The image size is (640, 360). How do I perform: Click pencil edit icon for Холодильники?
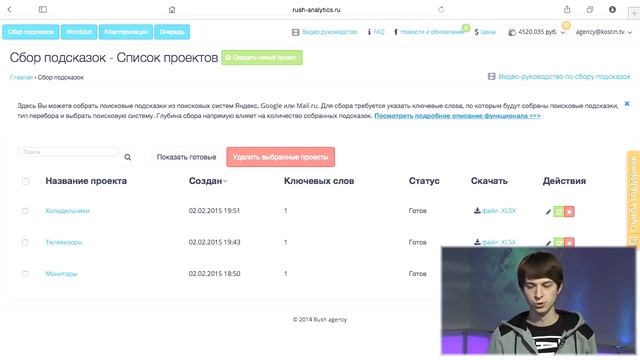[x=548, y=212]
